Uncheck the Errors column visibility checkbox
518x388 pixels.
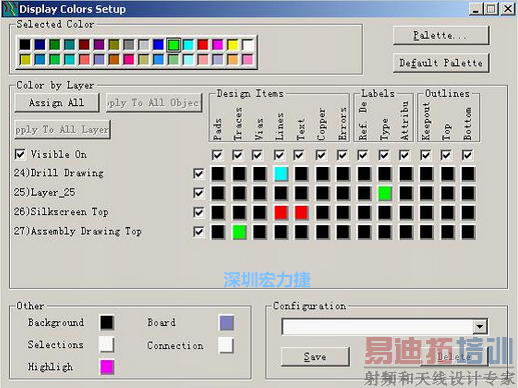point(342,155)
